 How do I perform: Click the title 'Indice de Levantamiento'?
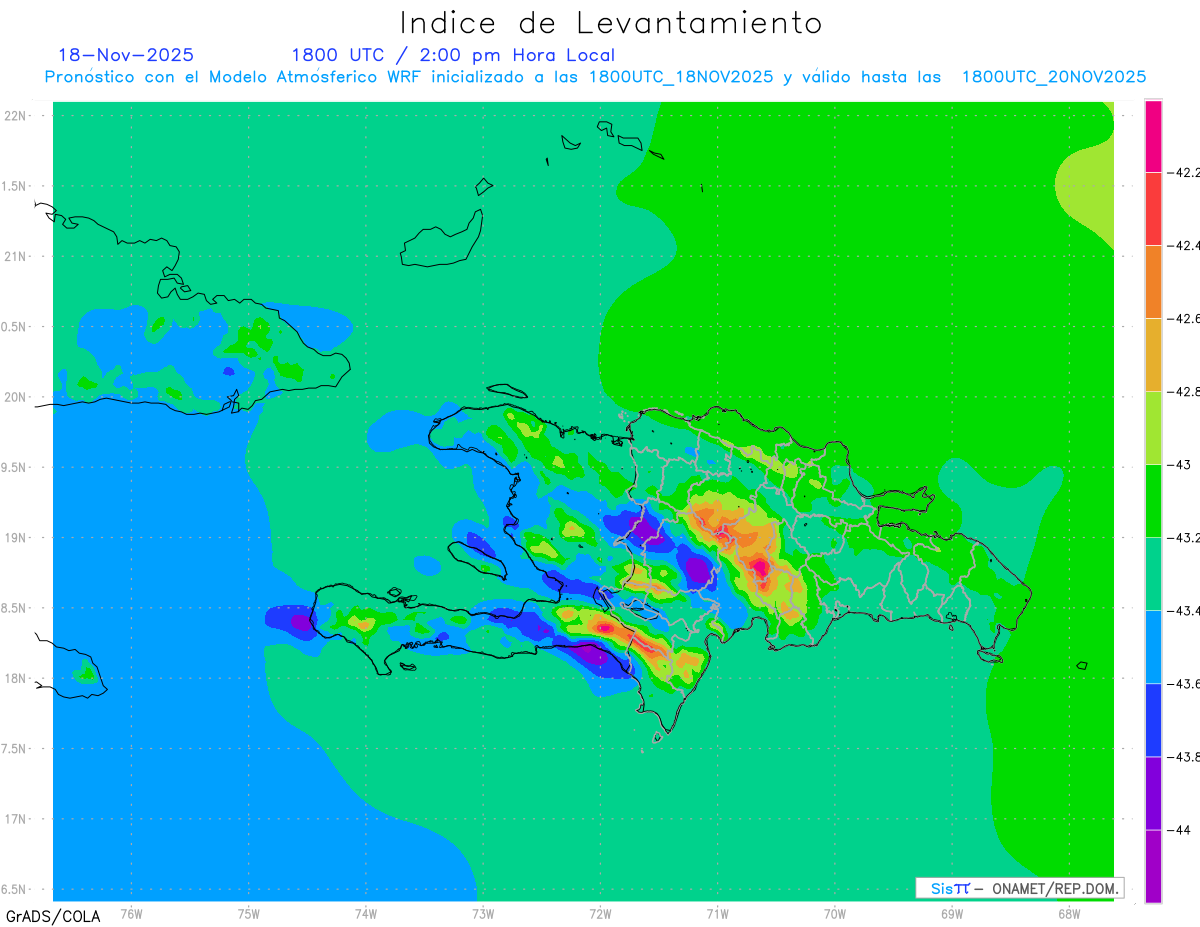tap(611, 23)
